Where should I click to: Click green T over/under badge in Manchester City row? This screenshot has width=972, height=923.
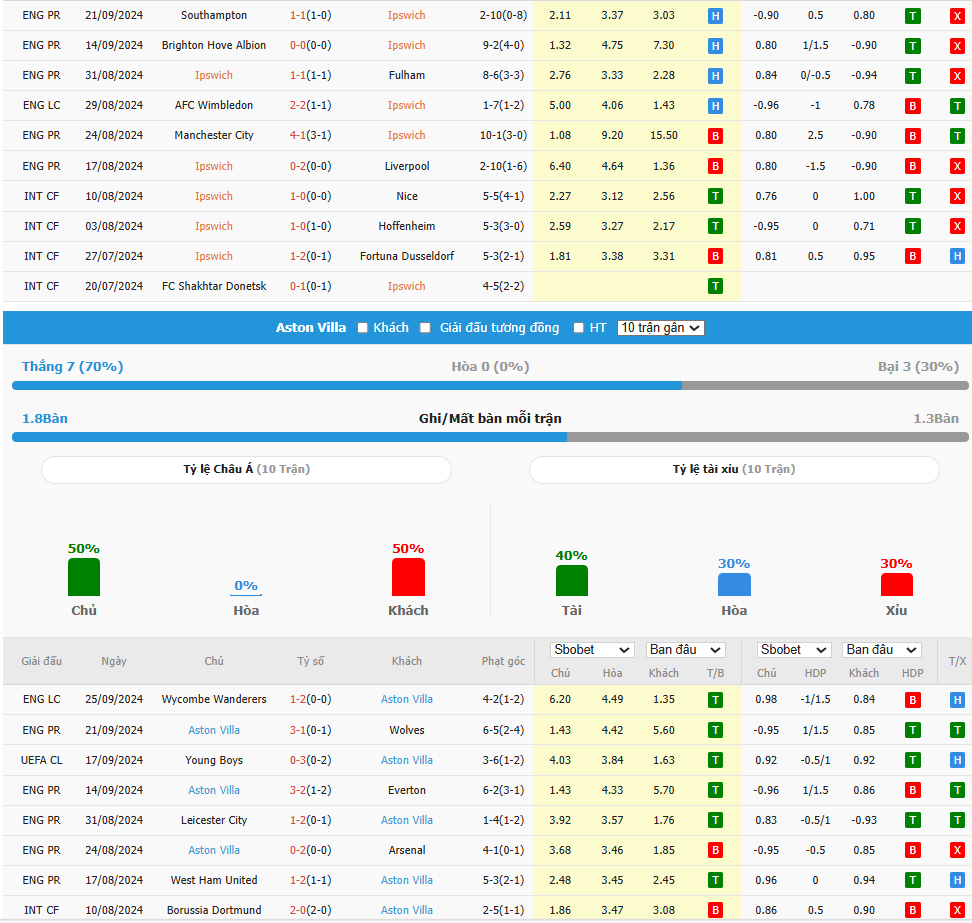click(x=957, y=136)
